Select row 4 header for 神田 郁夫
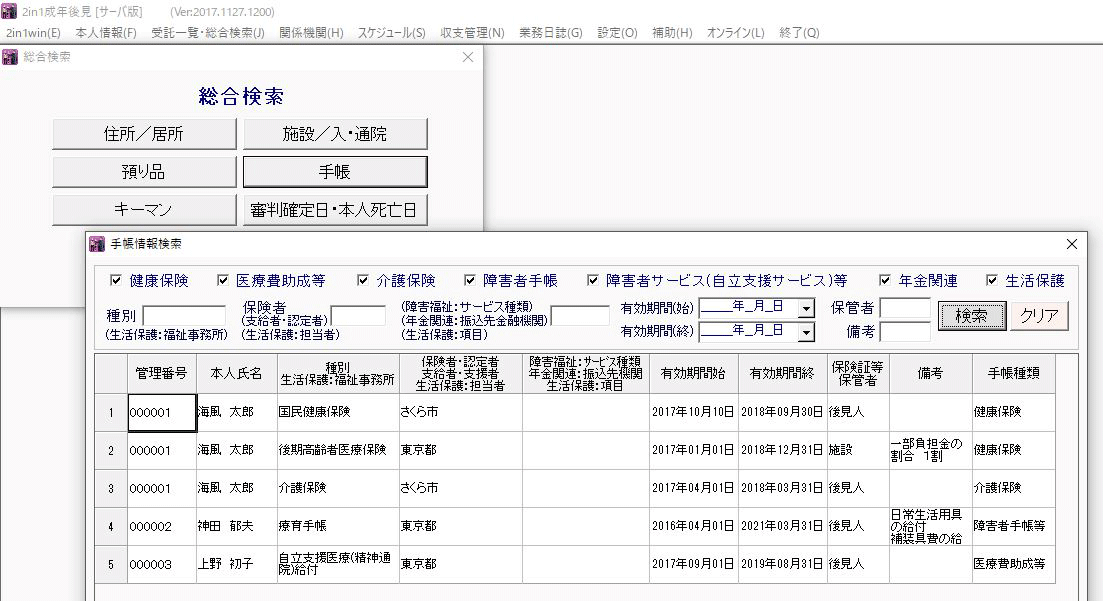1103x601 pixels. point(111,526)
